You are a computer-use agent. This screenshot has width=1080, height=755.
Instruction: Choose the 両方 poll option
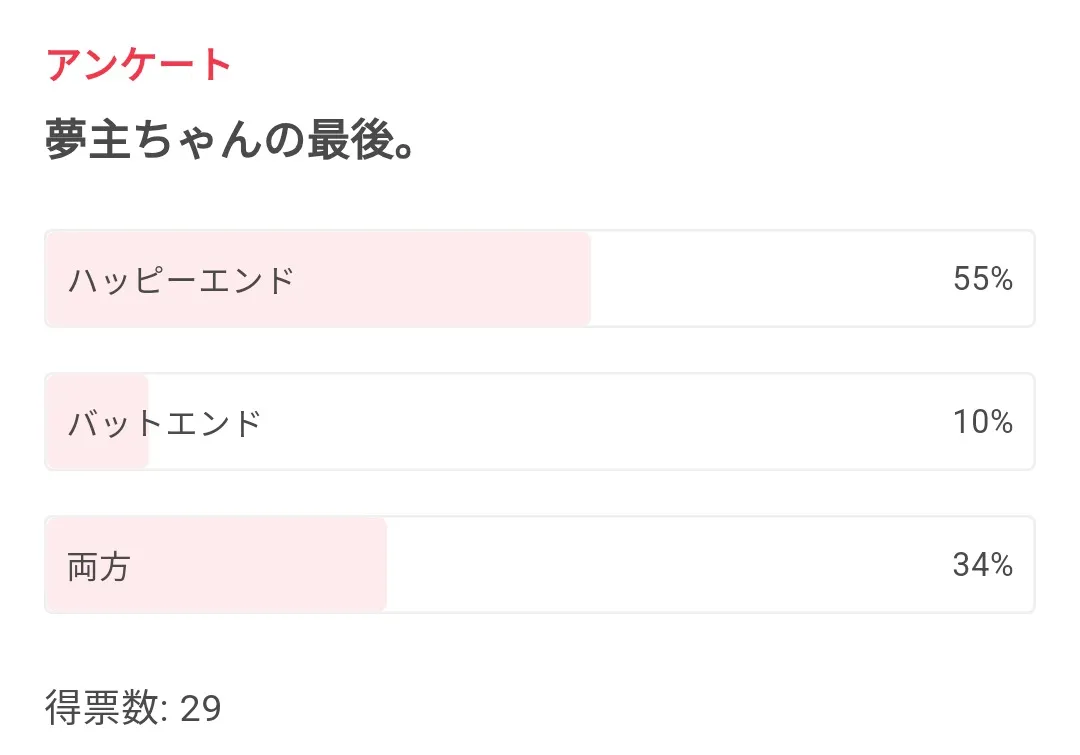540,565
